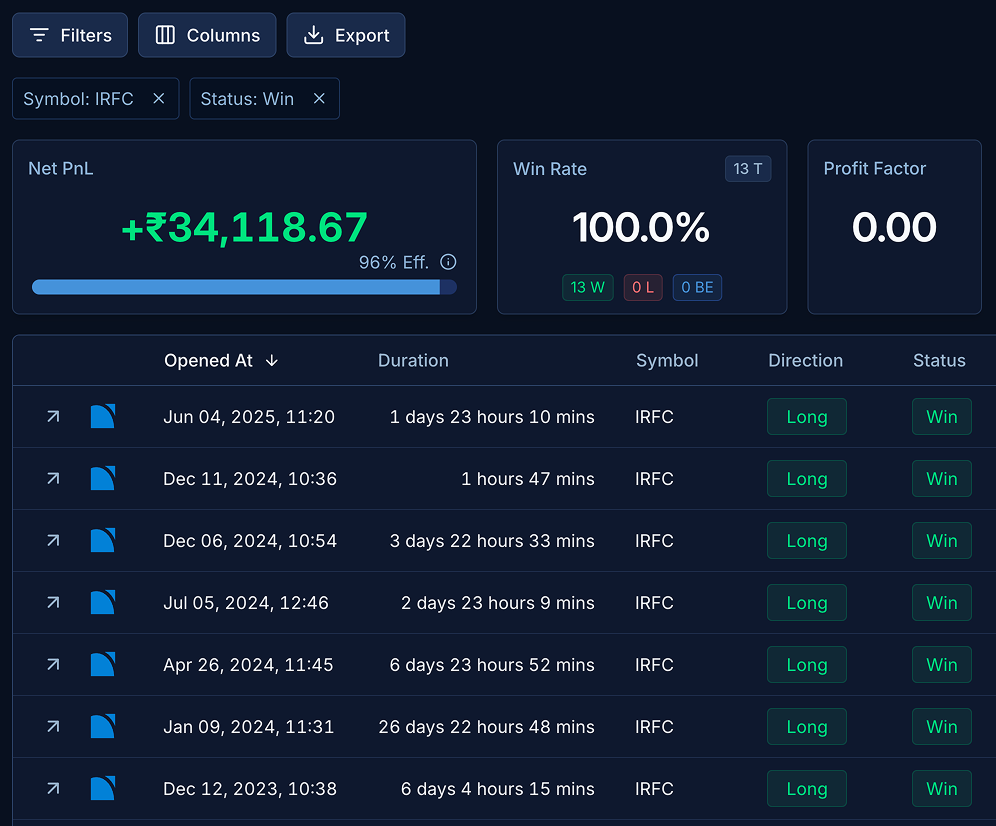Click the 13 W wins badge

587,288
